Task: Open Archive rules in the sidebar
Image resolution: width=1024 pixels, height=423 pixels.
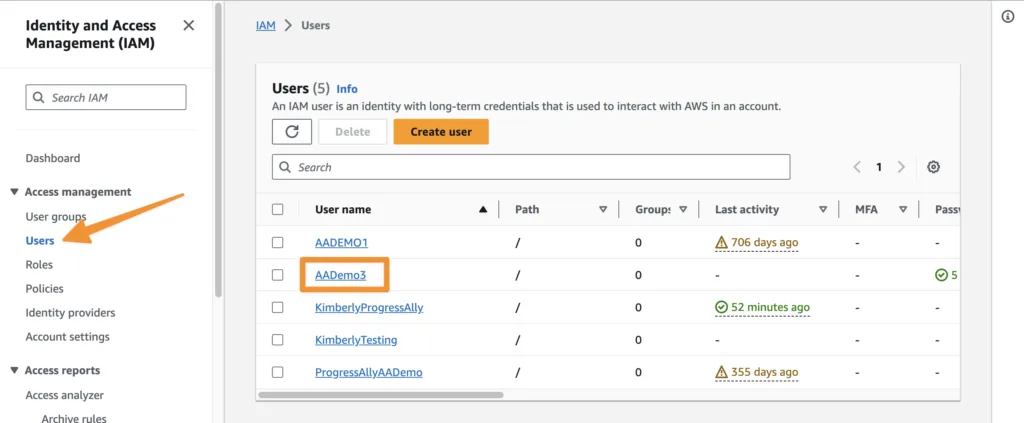Action: 74,418
